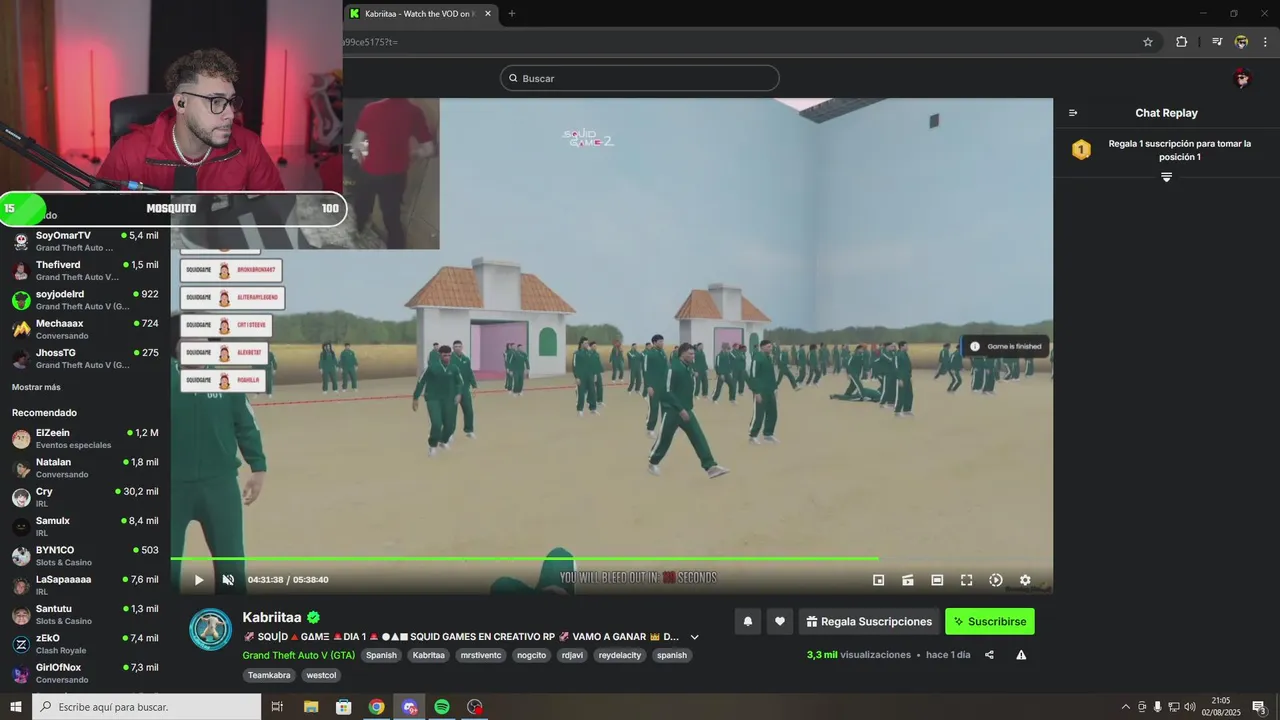Unmute the video player sound
This screenshot has width=1280, height=720.
coord(228,580)
